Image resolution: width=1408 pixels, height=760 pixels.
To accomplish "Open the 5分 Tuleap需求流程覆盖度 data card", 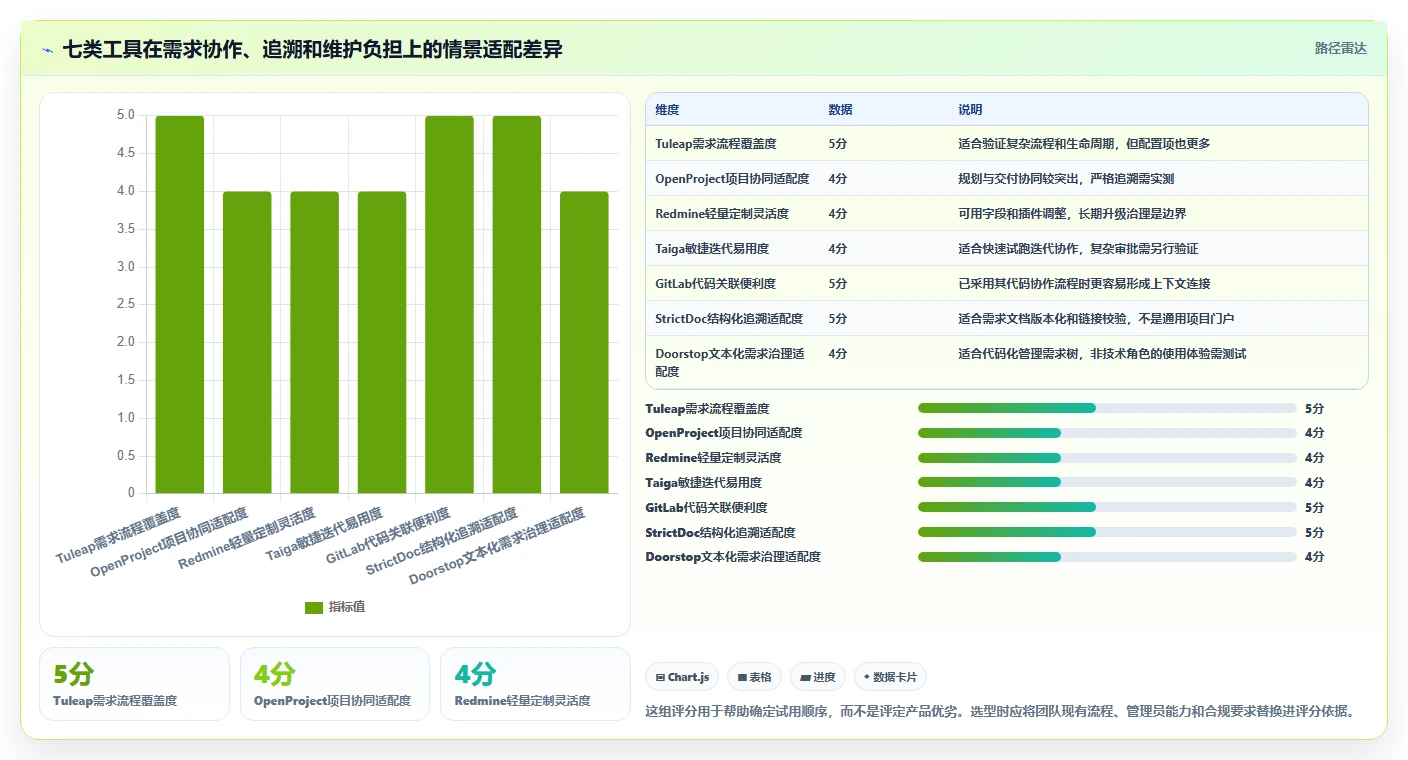I will pyautogui.click(x=134, y=684).
